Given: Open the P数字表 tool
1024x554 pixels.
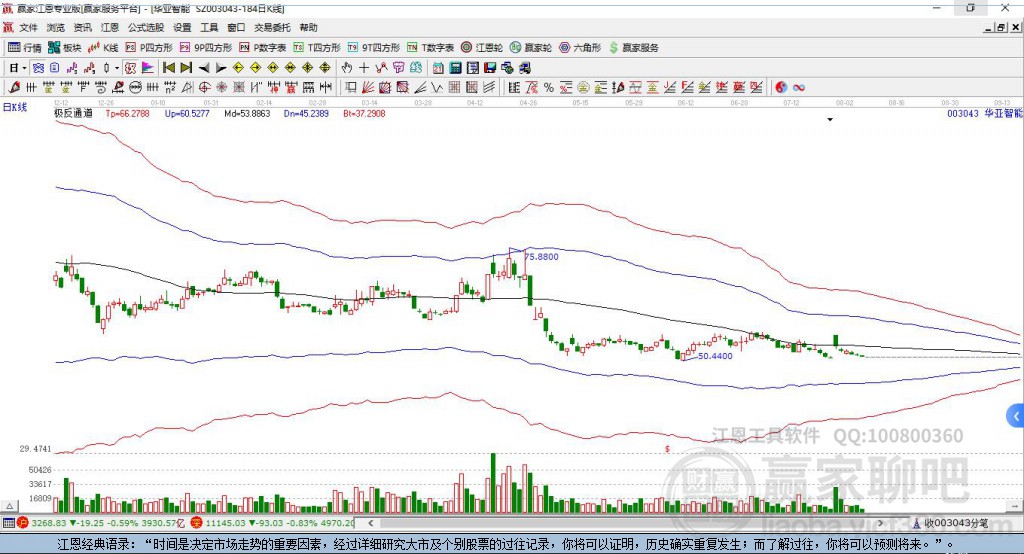Looking at the screenshot, I should [263, 48].
